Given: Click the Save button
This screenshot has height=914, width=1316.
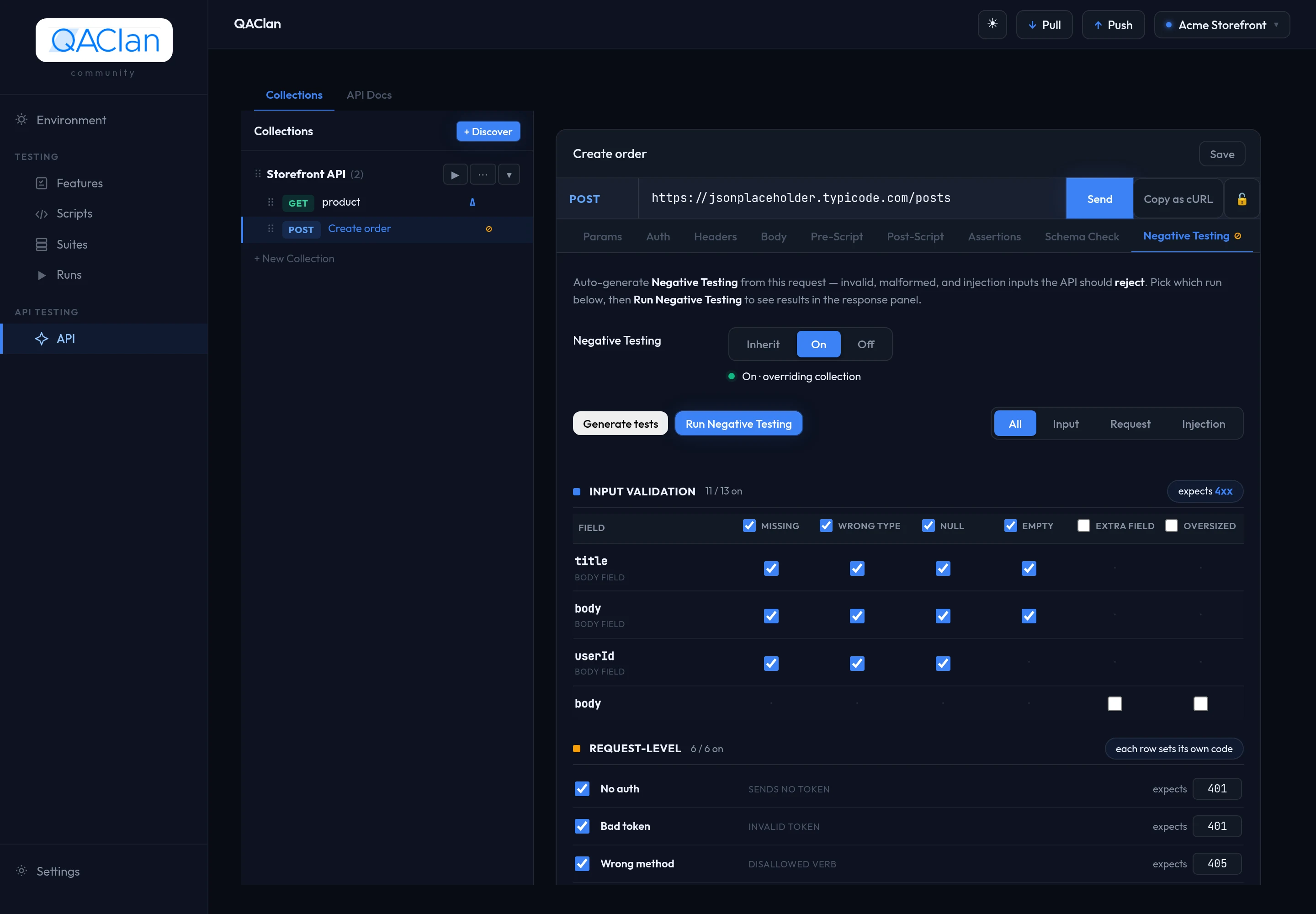Looking at the screenshot, I should (1221, 154).
